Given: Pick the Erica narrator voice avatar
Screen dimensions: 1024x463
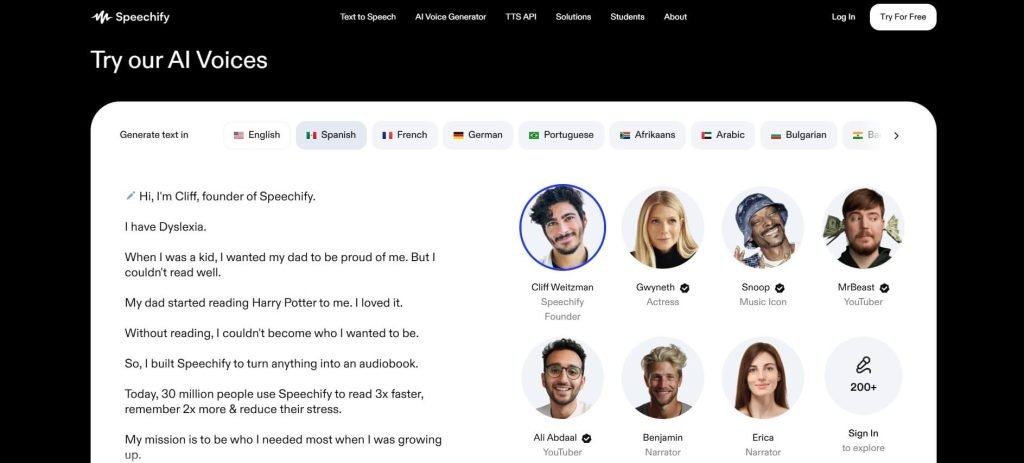Looking at the screenshot, I should tap(763, 378).
